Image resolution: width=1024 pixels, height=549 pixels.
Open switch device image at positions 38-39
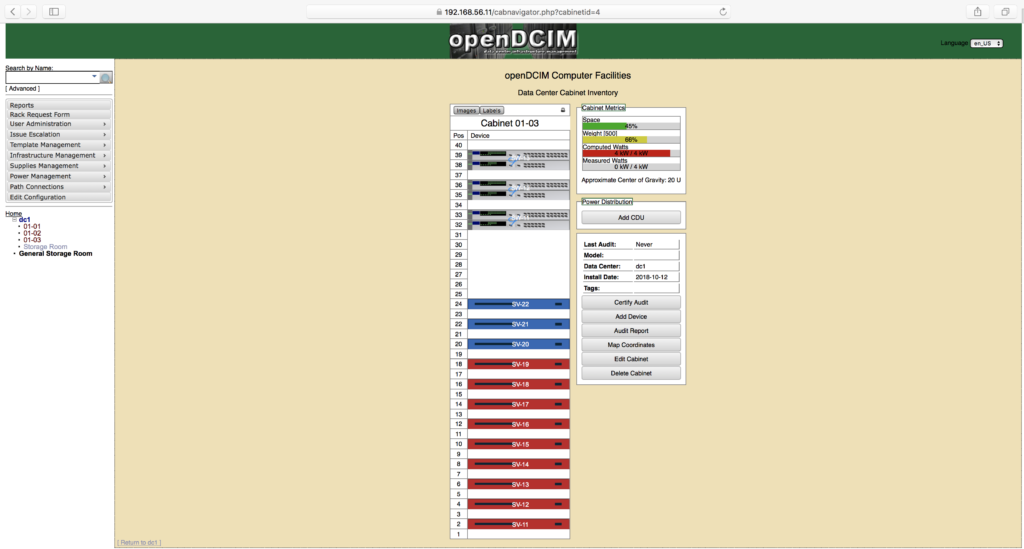coord(519,160)
